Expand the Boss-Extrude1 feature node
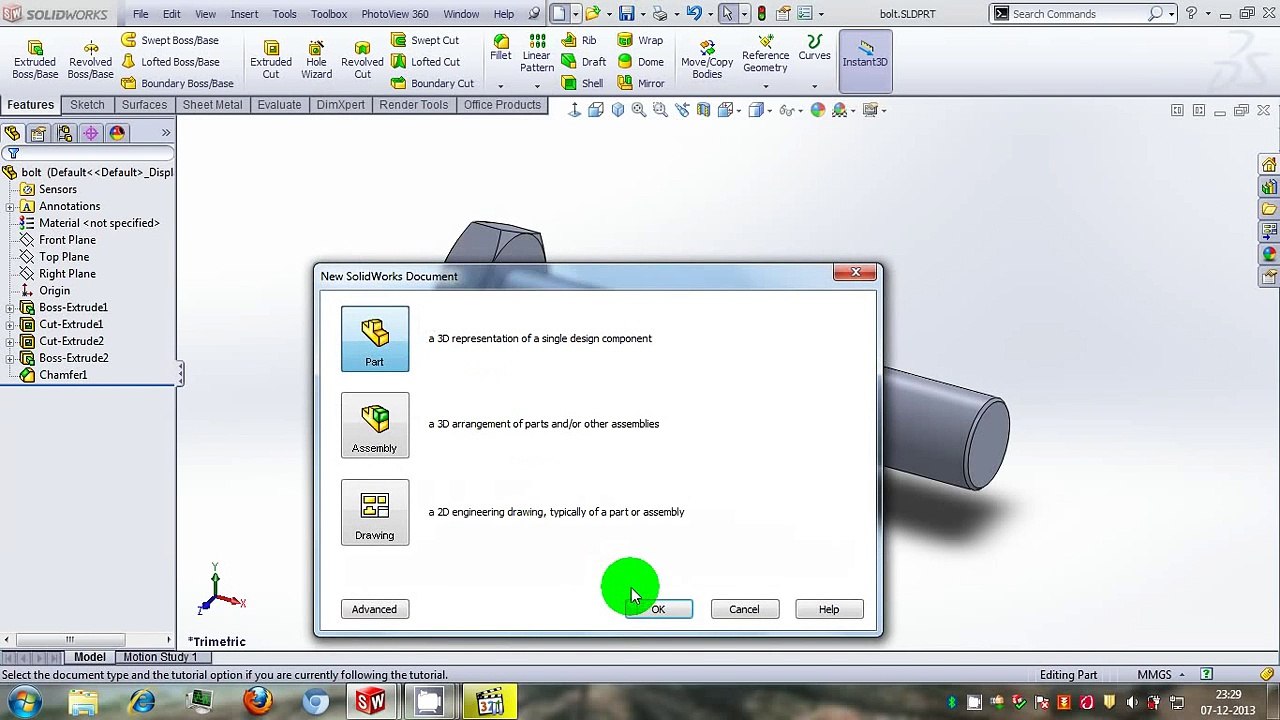Screen dimensions: 1280x720 [x=10, y=308]
